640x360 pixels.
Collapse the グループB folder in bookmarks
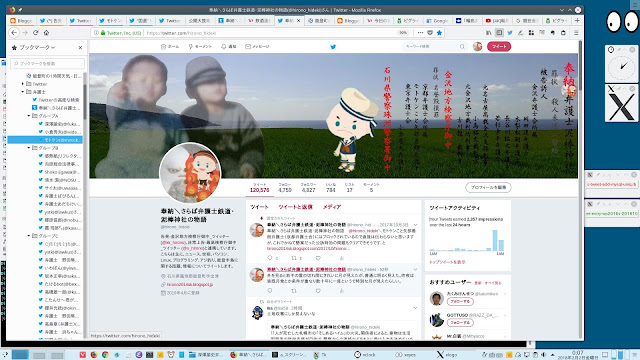point(29,148)
